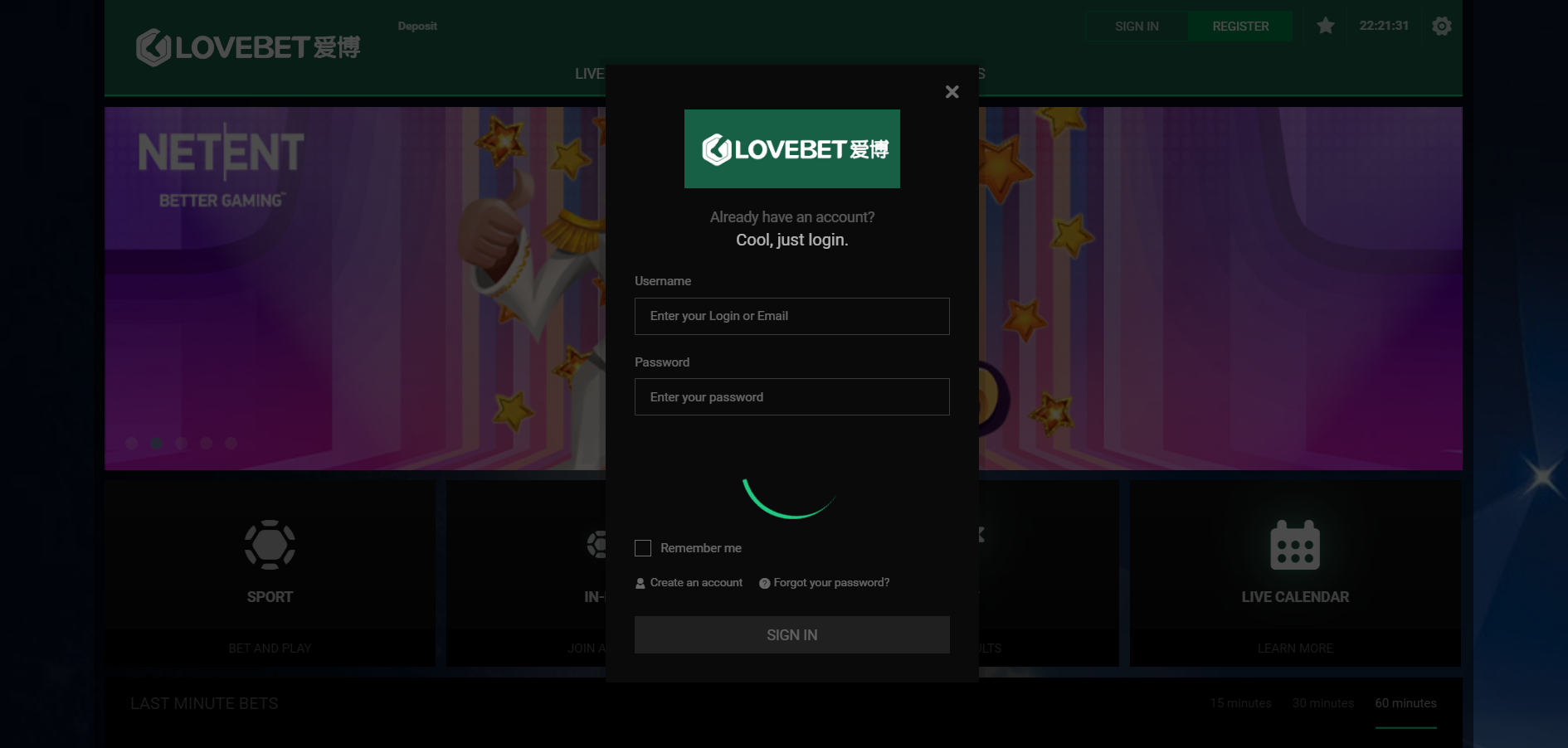Image resolution: width=1568 pixels, height=748 pixels.
Task: Click the SIGN IN button in the dialog
Action: pos(792,634)
